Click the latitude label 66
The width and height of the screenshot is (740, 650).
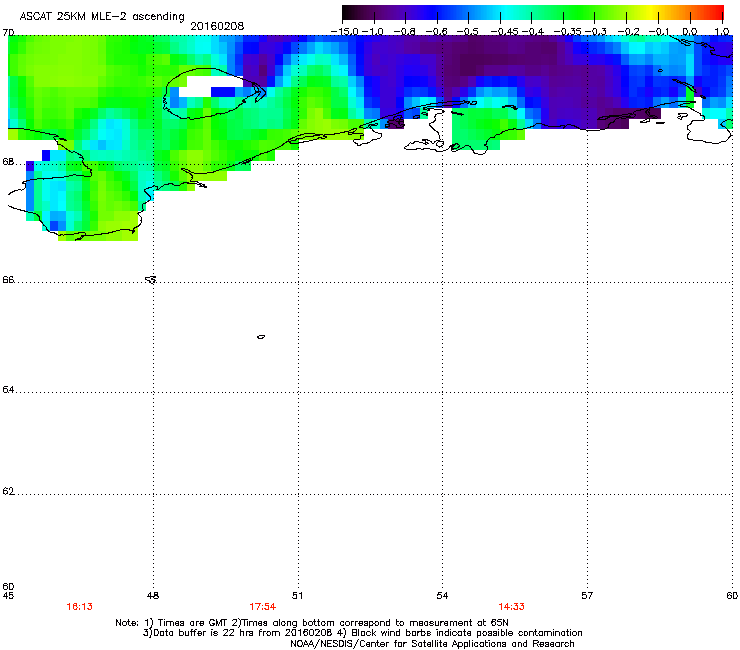(x=8, y=279)
